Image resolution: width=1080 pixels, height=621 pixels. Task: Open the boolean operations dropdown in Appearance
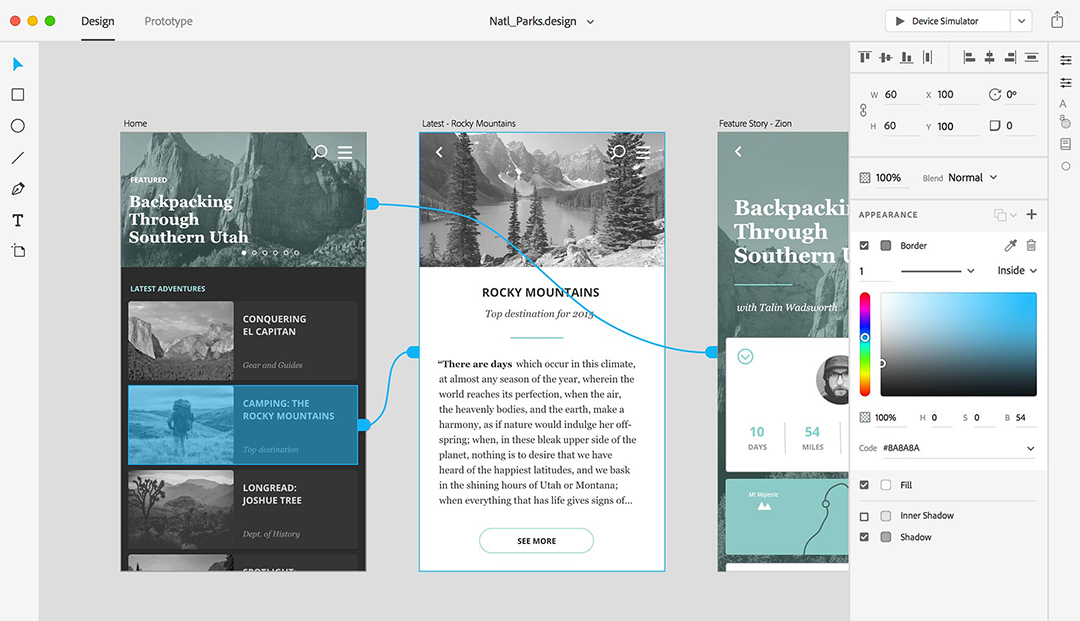pos(1005,215)
